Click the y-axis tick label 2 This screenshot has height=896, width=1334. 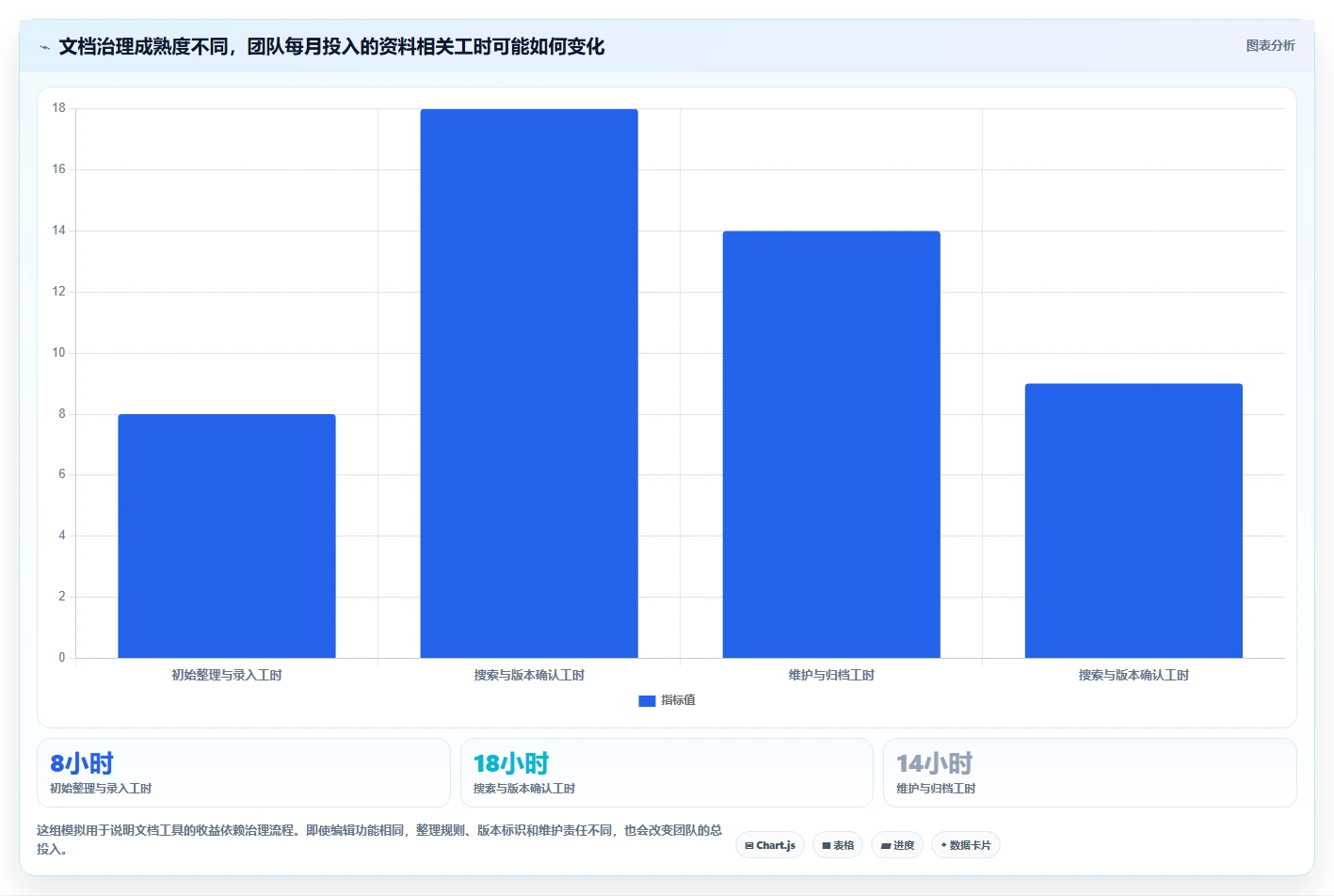point(62,597)
